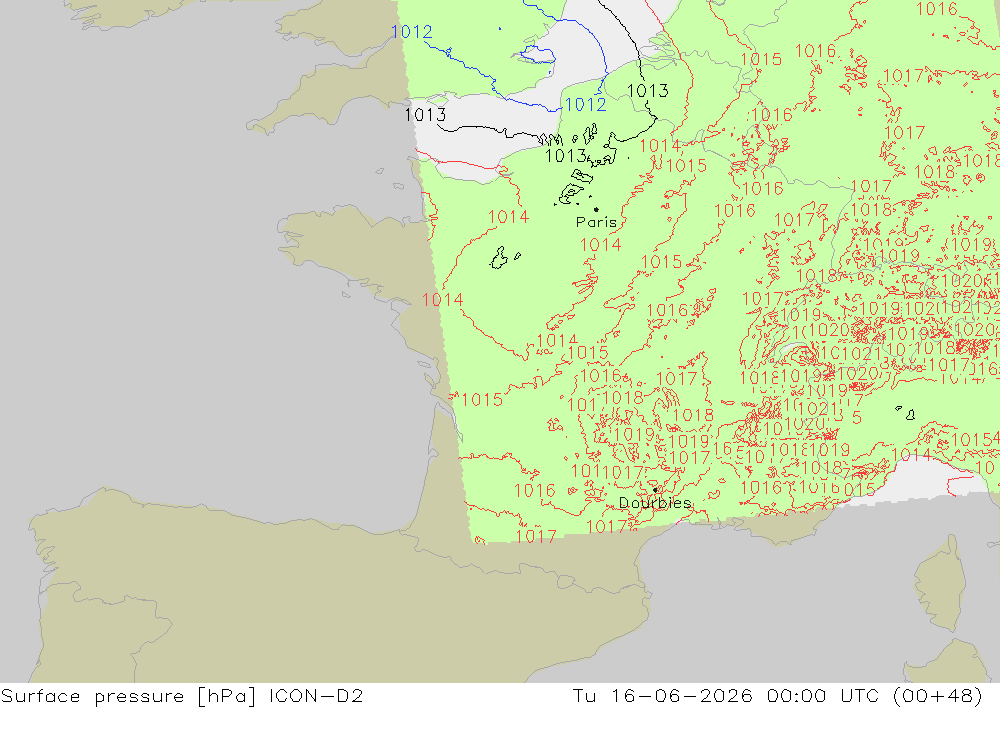Select the 'Tu 16-06-2026 00:00 UTC (00+48)' timestamp
This screenshot has width=1000, height=733.
[x=777, y=696]
